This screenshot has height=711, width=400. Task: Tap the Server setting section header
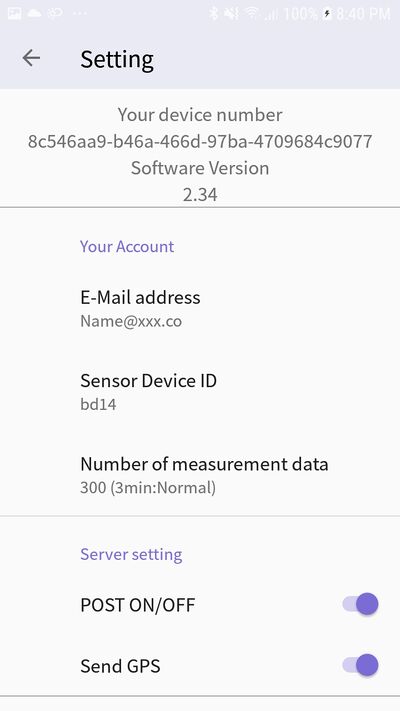pos(131,554)
